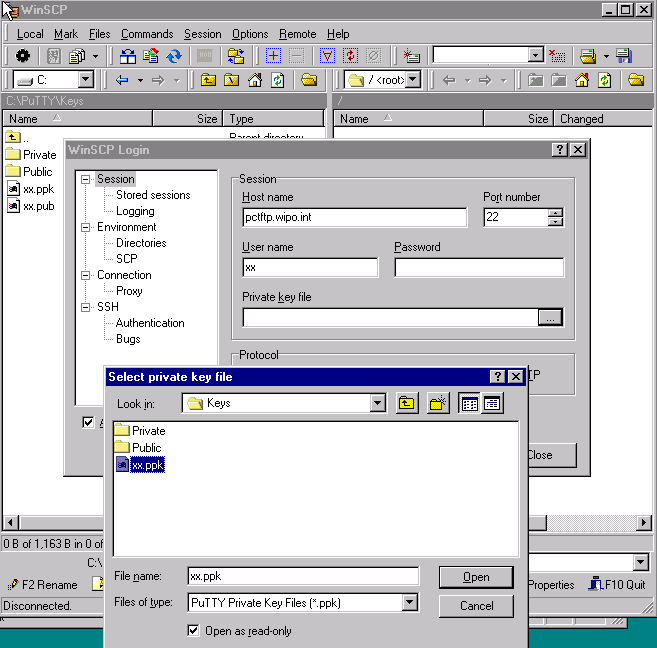Click the Open button in file dialog

coord(476,577)
